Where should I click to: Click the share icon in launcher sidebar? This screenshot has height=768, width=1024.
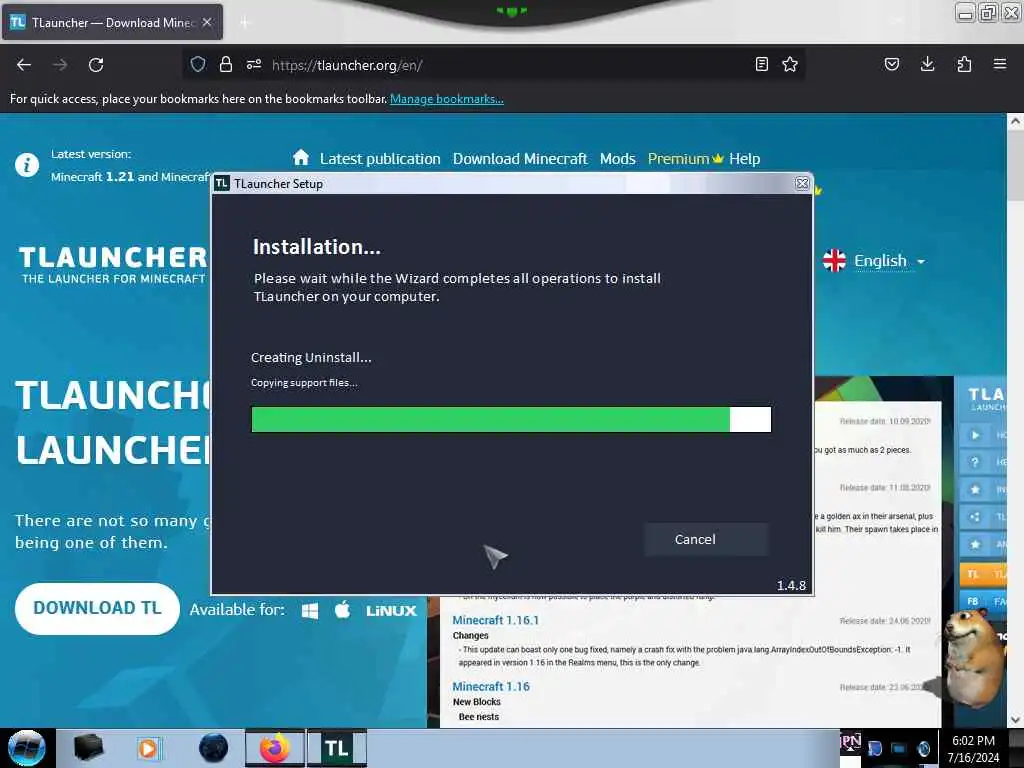pos(975,517)
